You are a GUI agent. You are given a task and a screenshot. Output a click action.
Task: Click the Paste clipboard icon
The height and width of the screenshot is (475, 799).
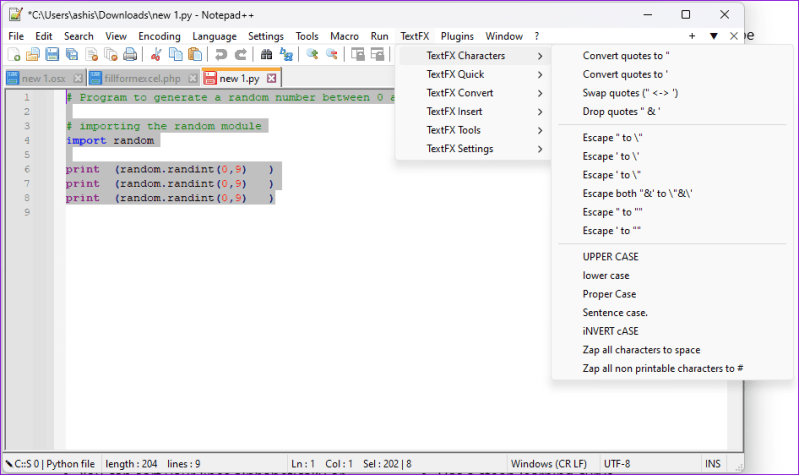[195, 55]
